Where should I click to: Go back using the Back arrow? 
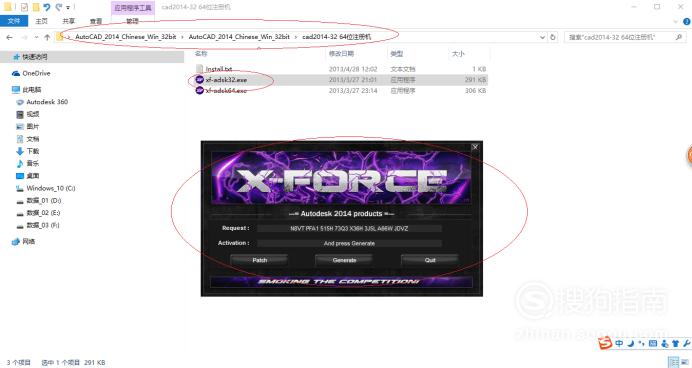click(x=9, y=38)
